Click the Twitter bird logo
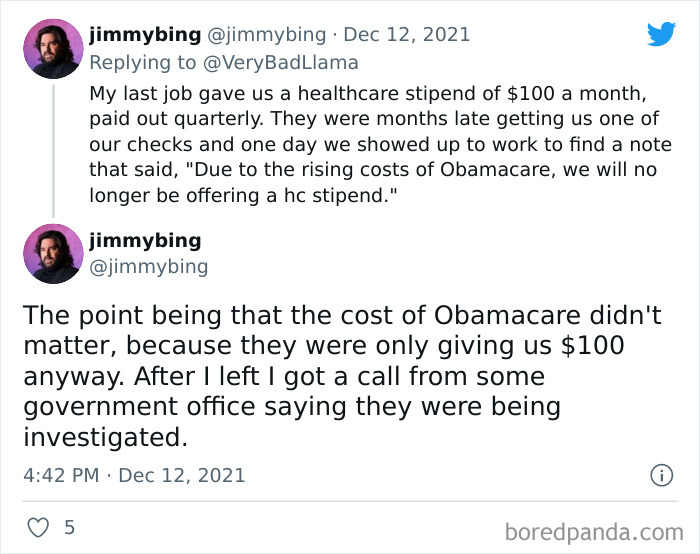Screen dimensions: 700x554 (661, 34)
